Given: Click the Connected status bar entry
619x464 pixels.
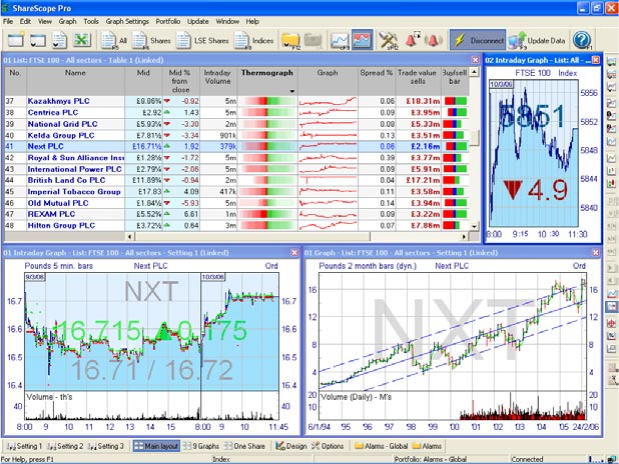Looking at the screenshot, I should coord(527,459).
